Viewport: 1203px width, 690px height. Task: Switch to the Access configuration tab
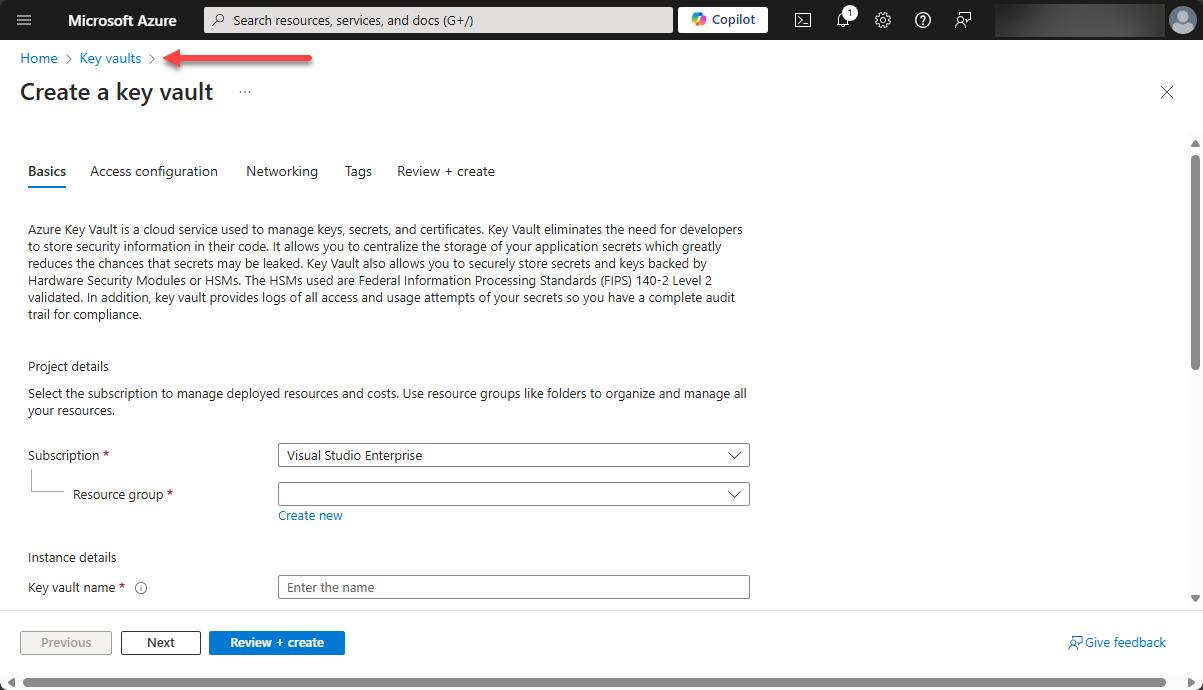154,172
